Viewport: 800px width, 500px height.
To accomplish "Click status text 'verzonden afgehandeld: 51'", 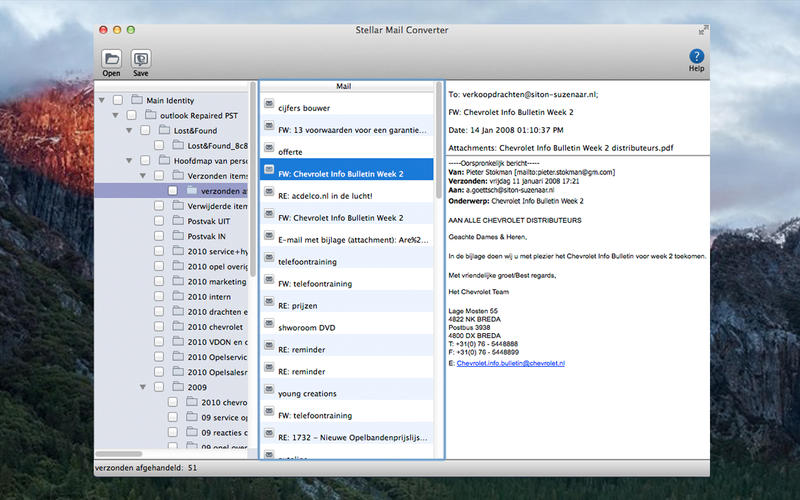I will [x=146, y=467].
